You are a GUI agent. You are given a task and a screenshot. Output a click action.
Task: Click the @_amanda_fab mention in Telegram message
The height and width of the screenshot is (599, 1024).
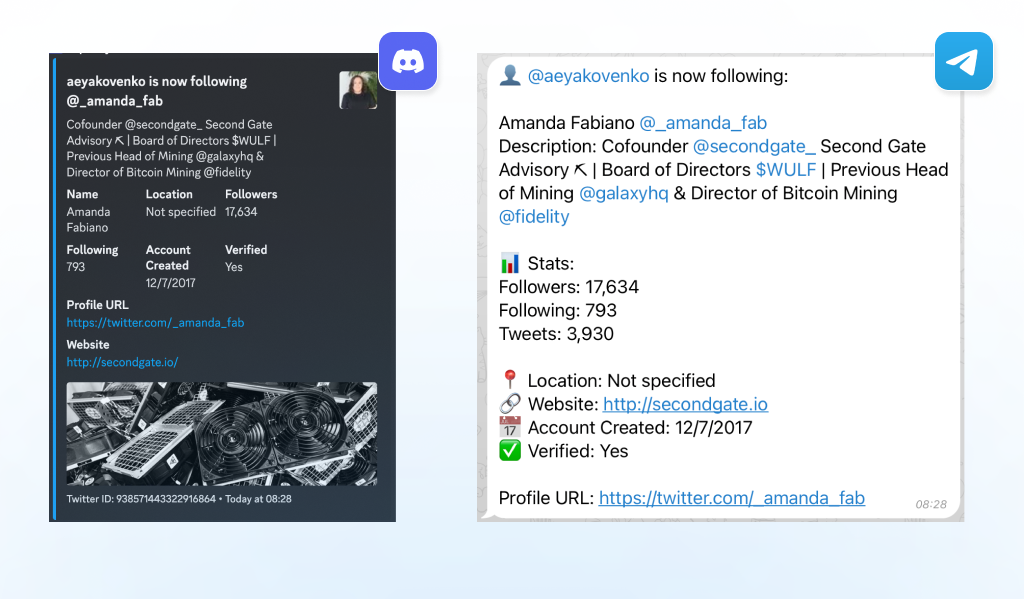pyautogui.click(x=703, y=123)
